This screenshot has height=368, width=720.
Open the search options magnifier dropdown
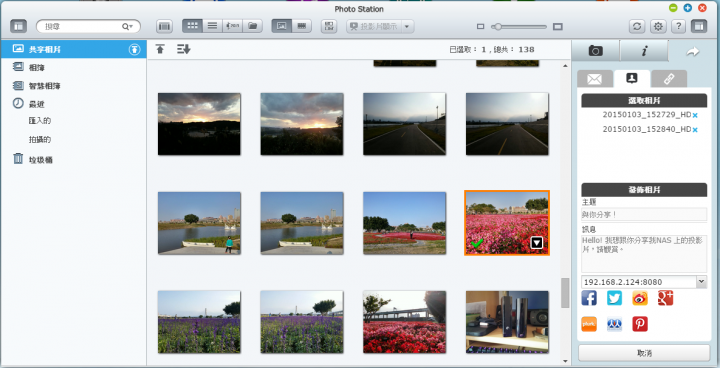pos(127,27)
